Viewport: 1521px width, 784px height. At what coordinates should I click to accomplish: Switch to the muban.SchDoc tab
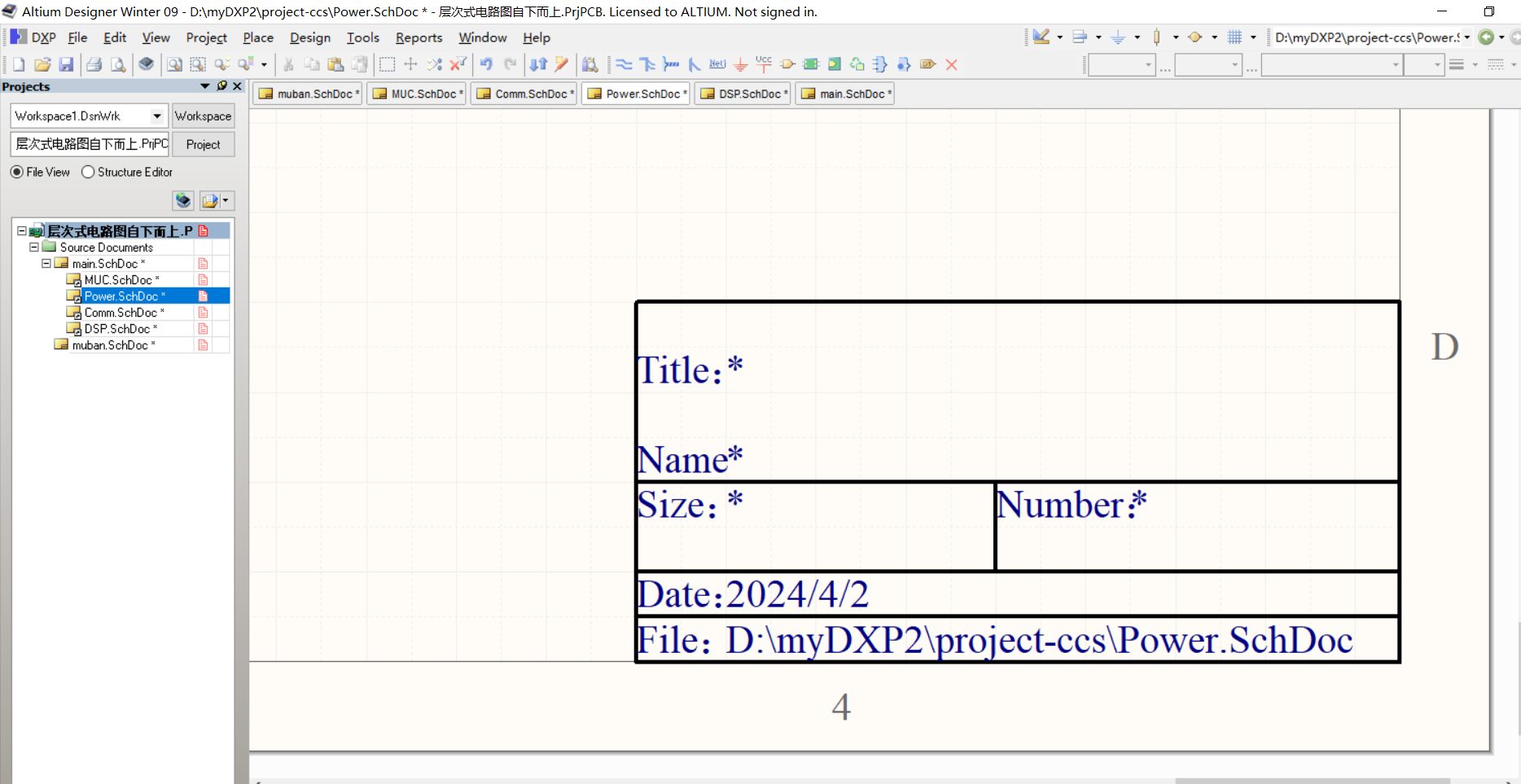[308, 94]
